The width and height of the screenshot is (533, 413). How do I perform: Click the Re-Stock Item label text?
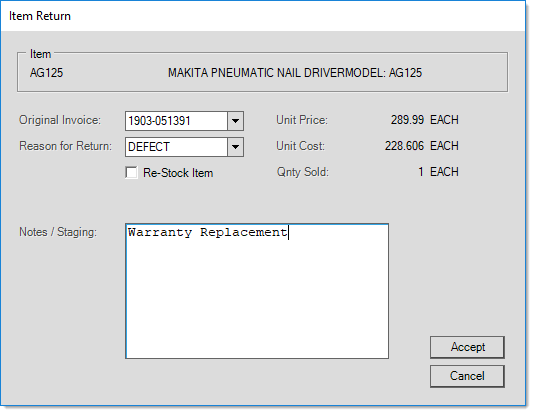coord(178,173)
